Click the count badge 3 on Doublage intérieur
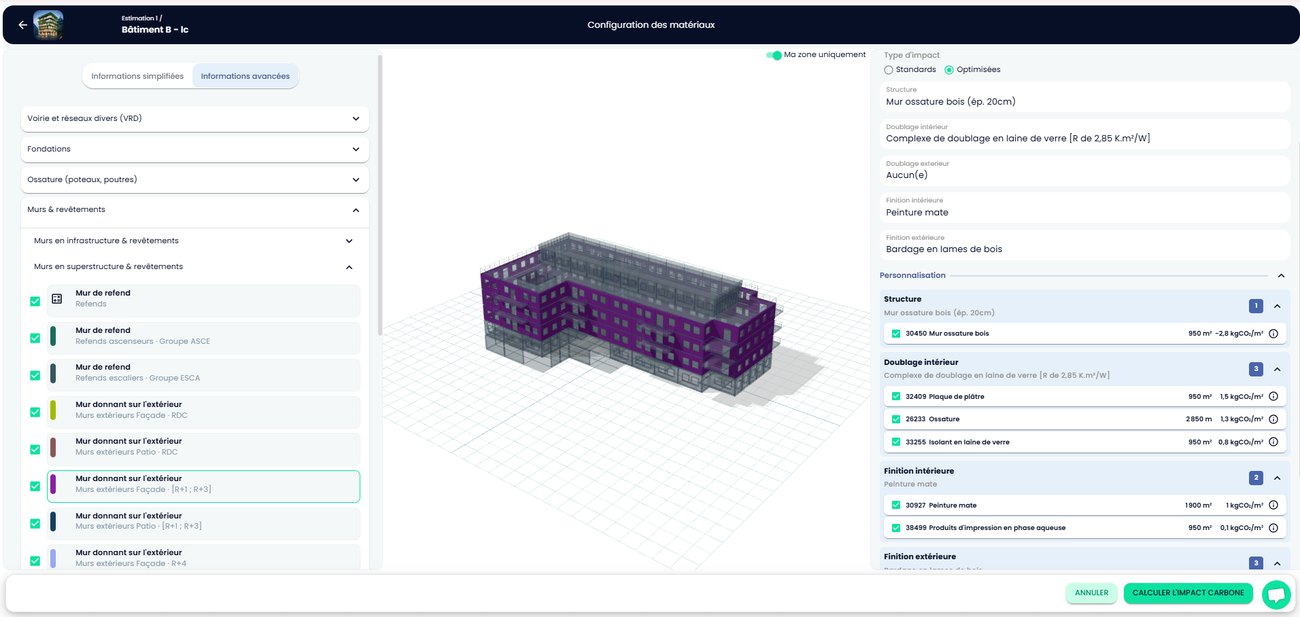 [x=1256, y=369]
